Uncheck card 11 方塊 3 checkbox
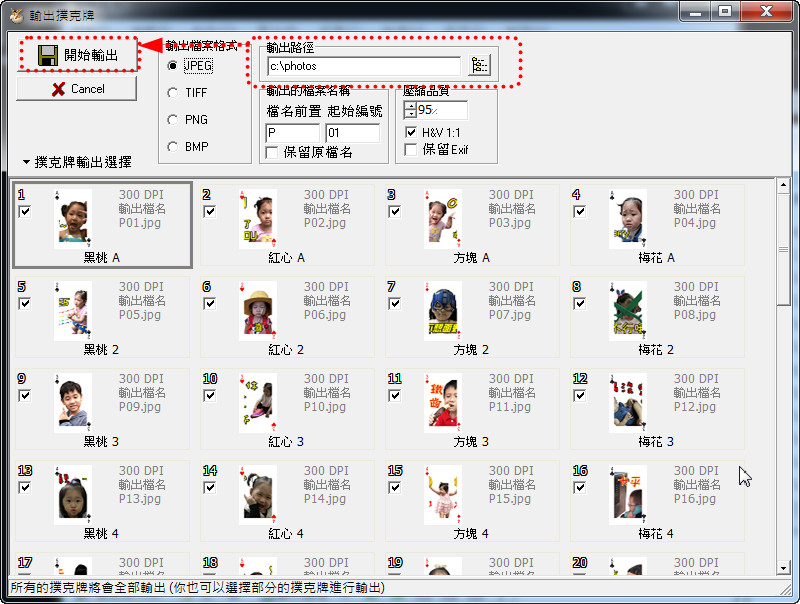The image size is (800, 604). click(394, 395)
